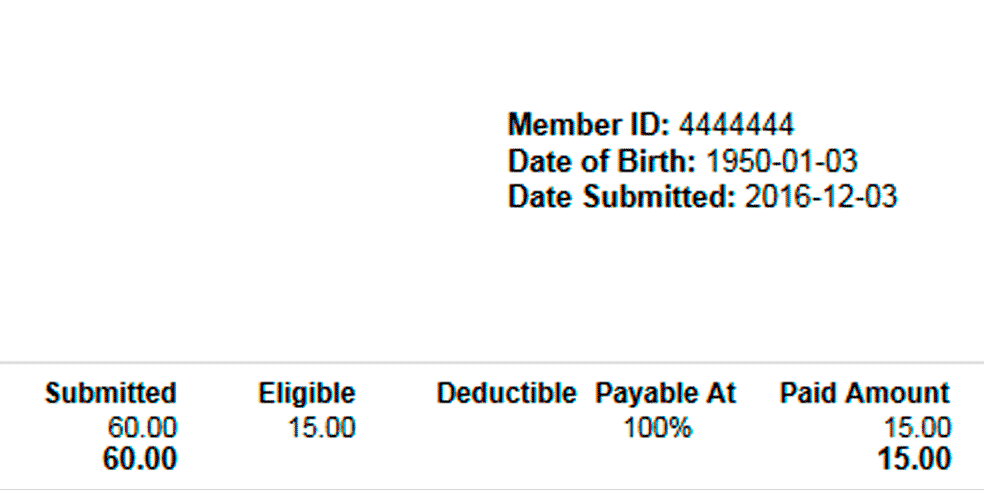
Task: Click the empty Deductible cell
Action: point(506,428)
